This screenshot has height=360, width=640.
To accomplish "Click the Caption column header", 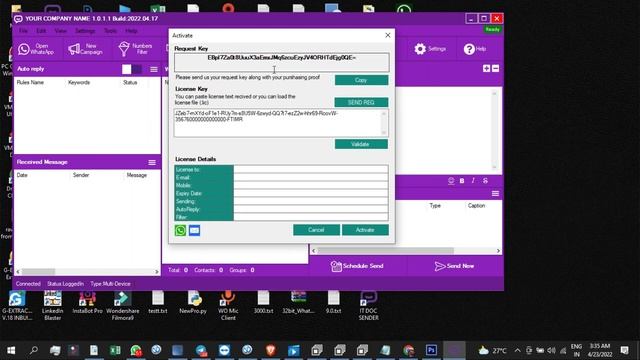I will pyautogui.click(x=476, y=206).
